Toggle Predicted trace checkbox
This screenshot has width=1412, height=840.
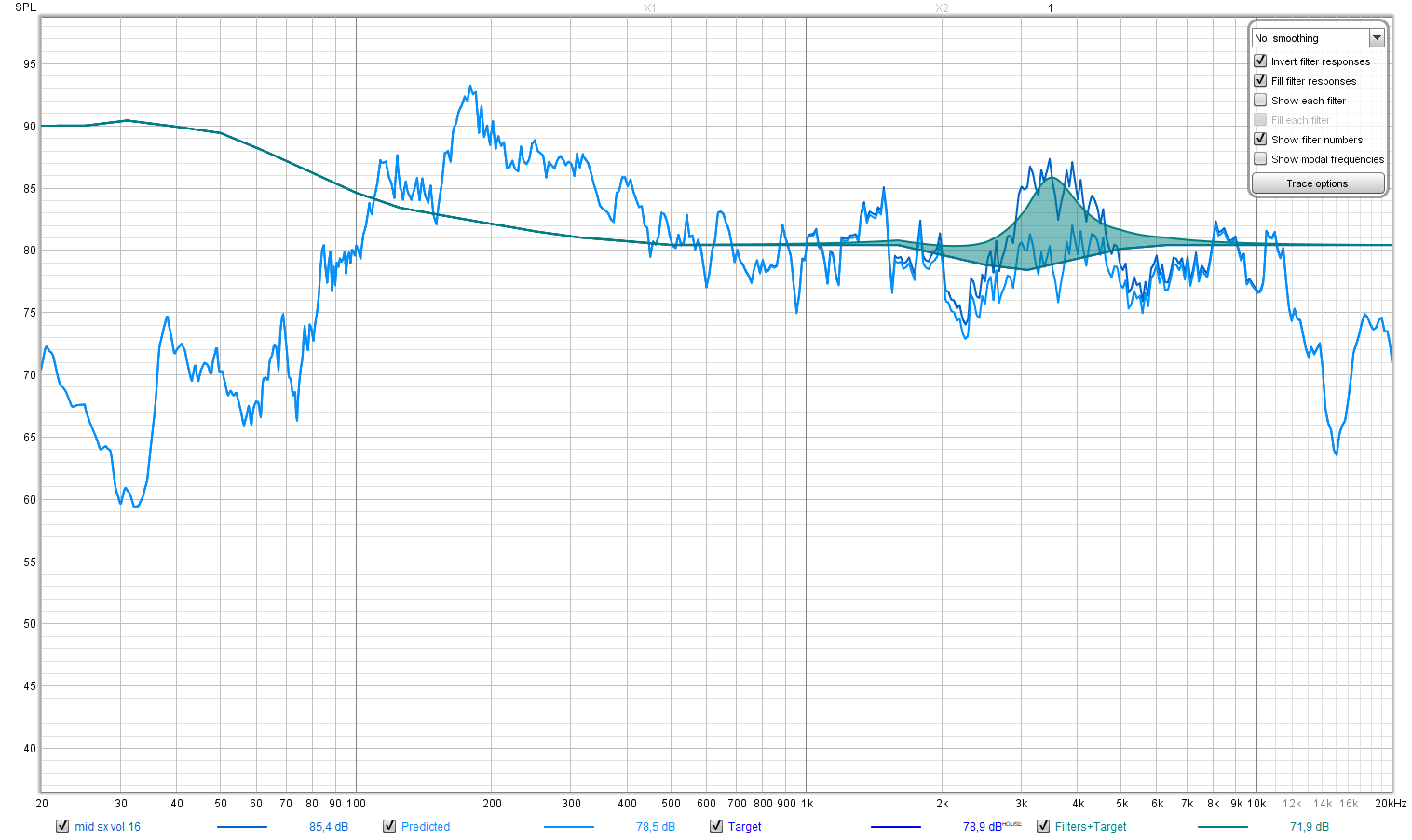(x=389, y=826)
